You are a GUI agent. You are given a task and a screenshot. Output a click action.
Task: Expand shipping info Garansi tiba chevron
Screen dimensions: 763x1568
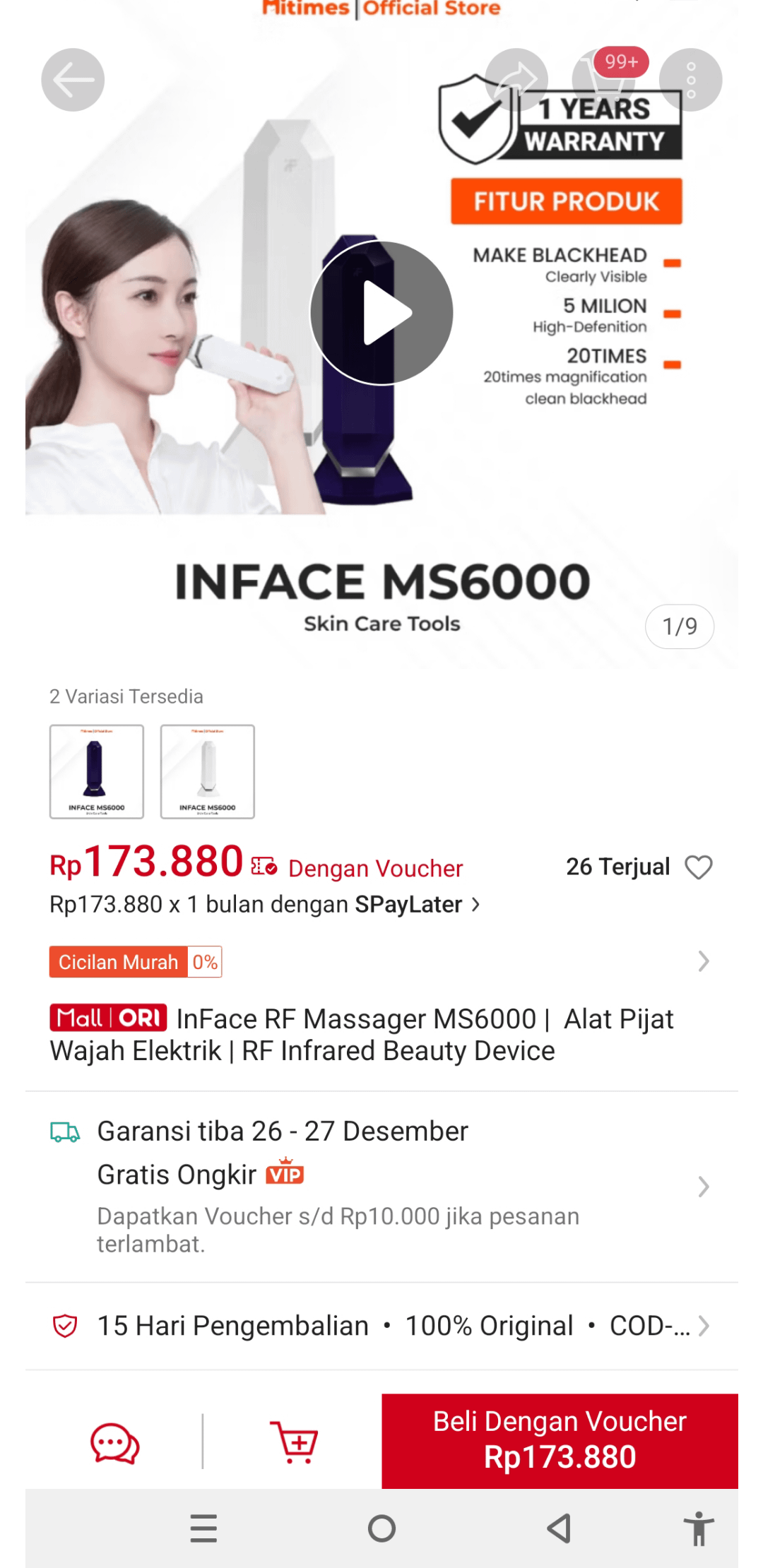click(703, 1187)
